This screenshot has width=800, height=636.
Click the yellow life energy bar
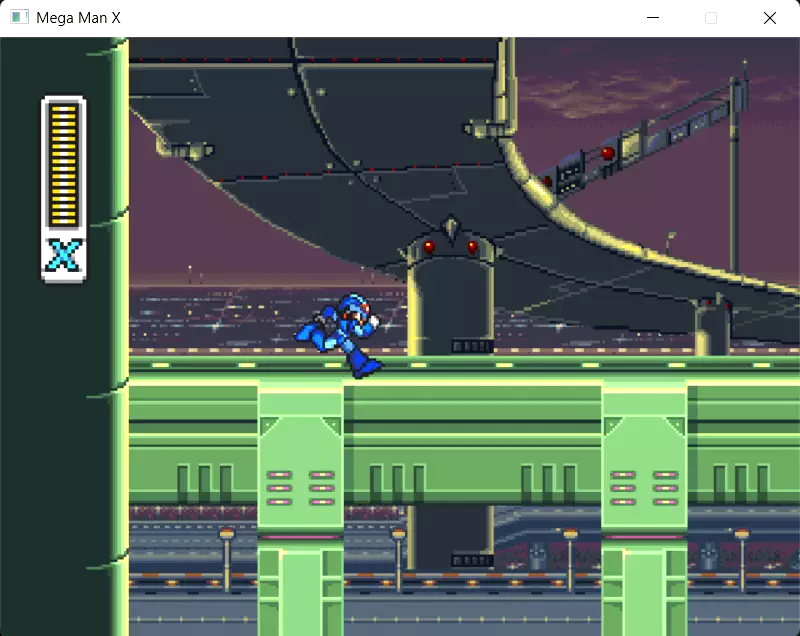[x=63, y=164]
